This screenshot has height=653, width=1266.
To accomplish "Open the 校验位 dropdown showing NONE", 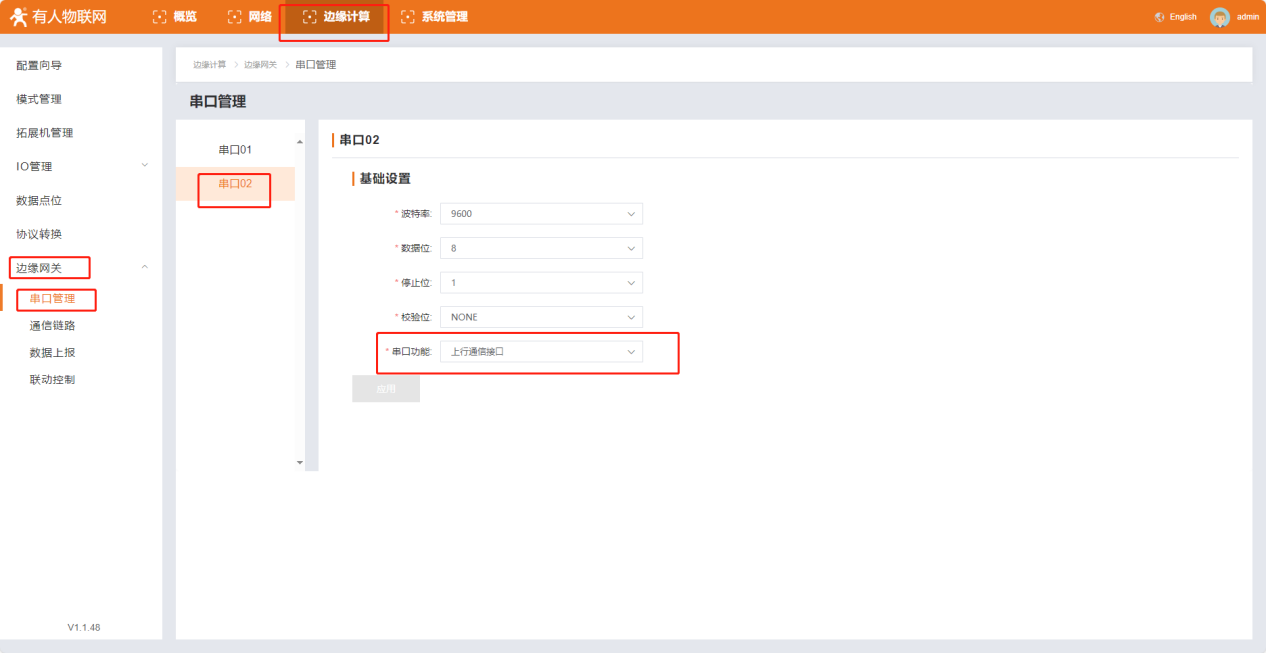I will tap(541, 317).
